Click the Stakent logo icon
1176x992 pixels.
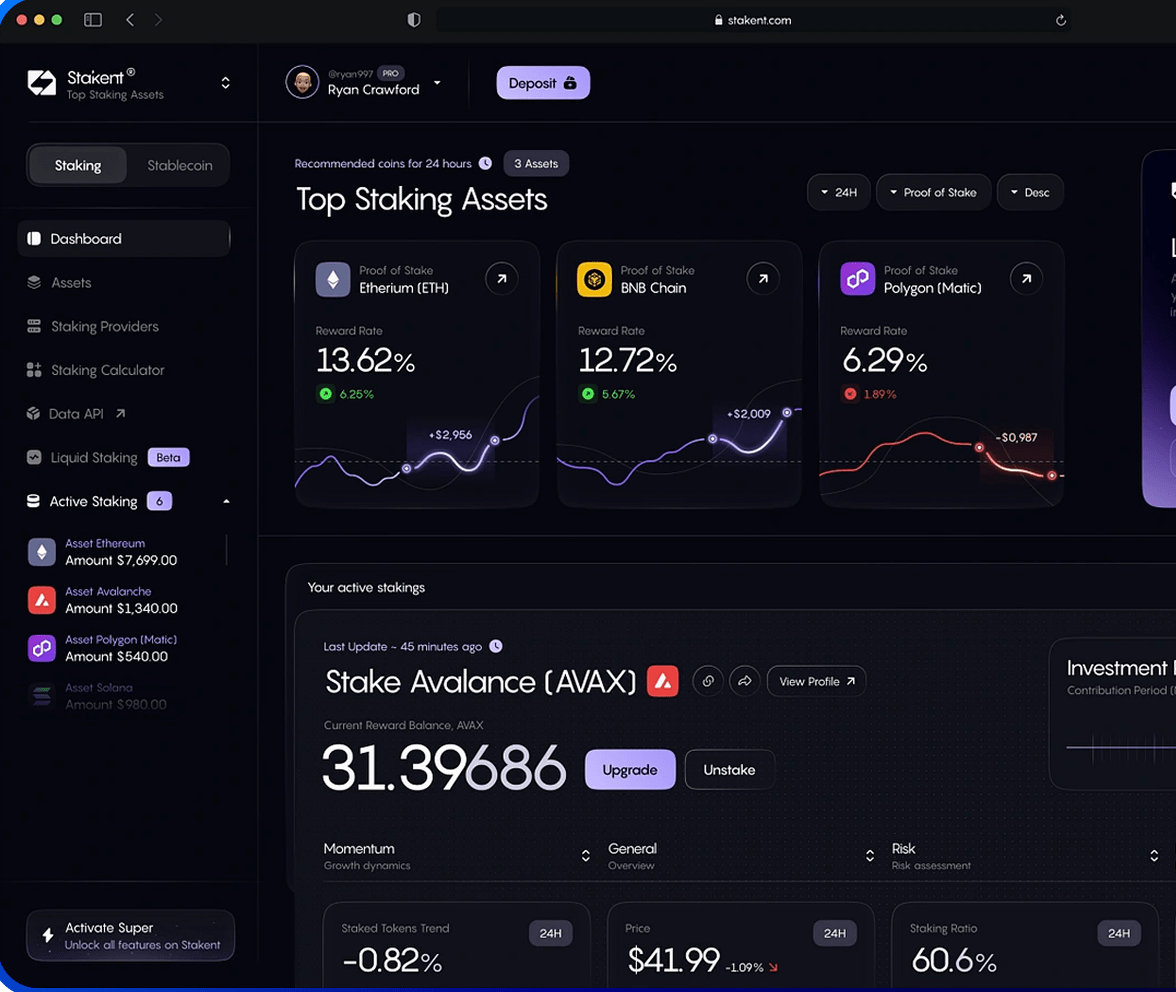[x=42, y=82]
